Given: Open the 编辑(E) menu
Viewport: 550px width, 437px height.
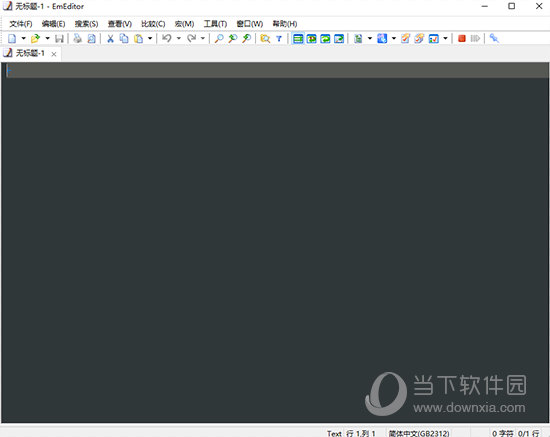Looking at the screenshot, I should click(x=53, y=24).
